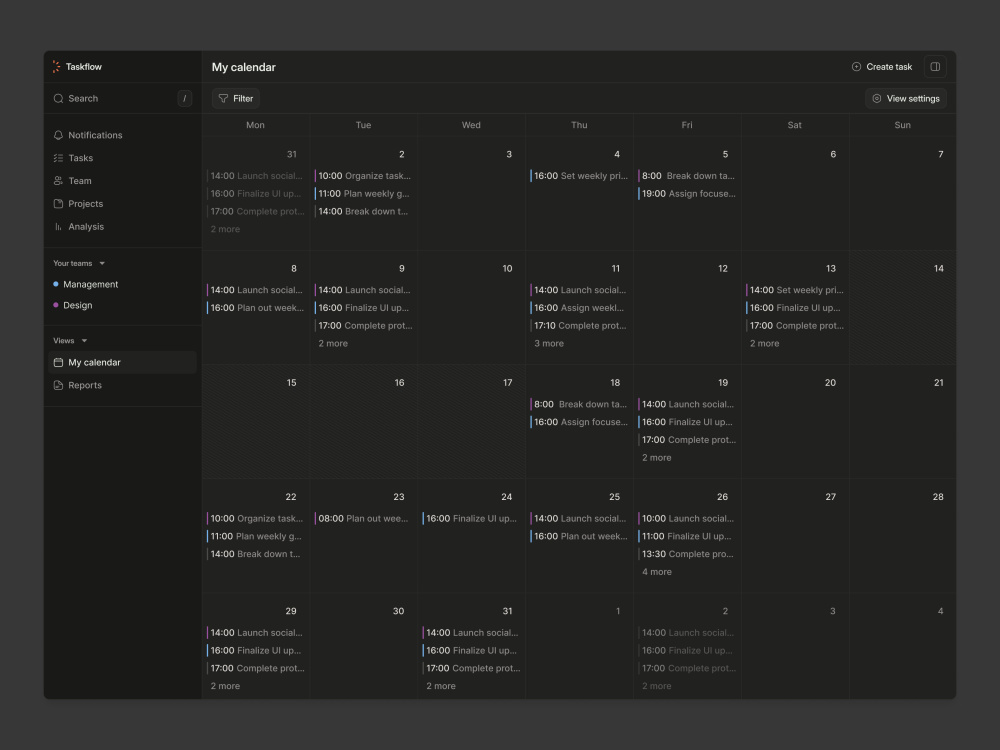This screenshot has width=1000, height=750.
Task: Open the Team page
Action: point(122,181)
